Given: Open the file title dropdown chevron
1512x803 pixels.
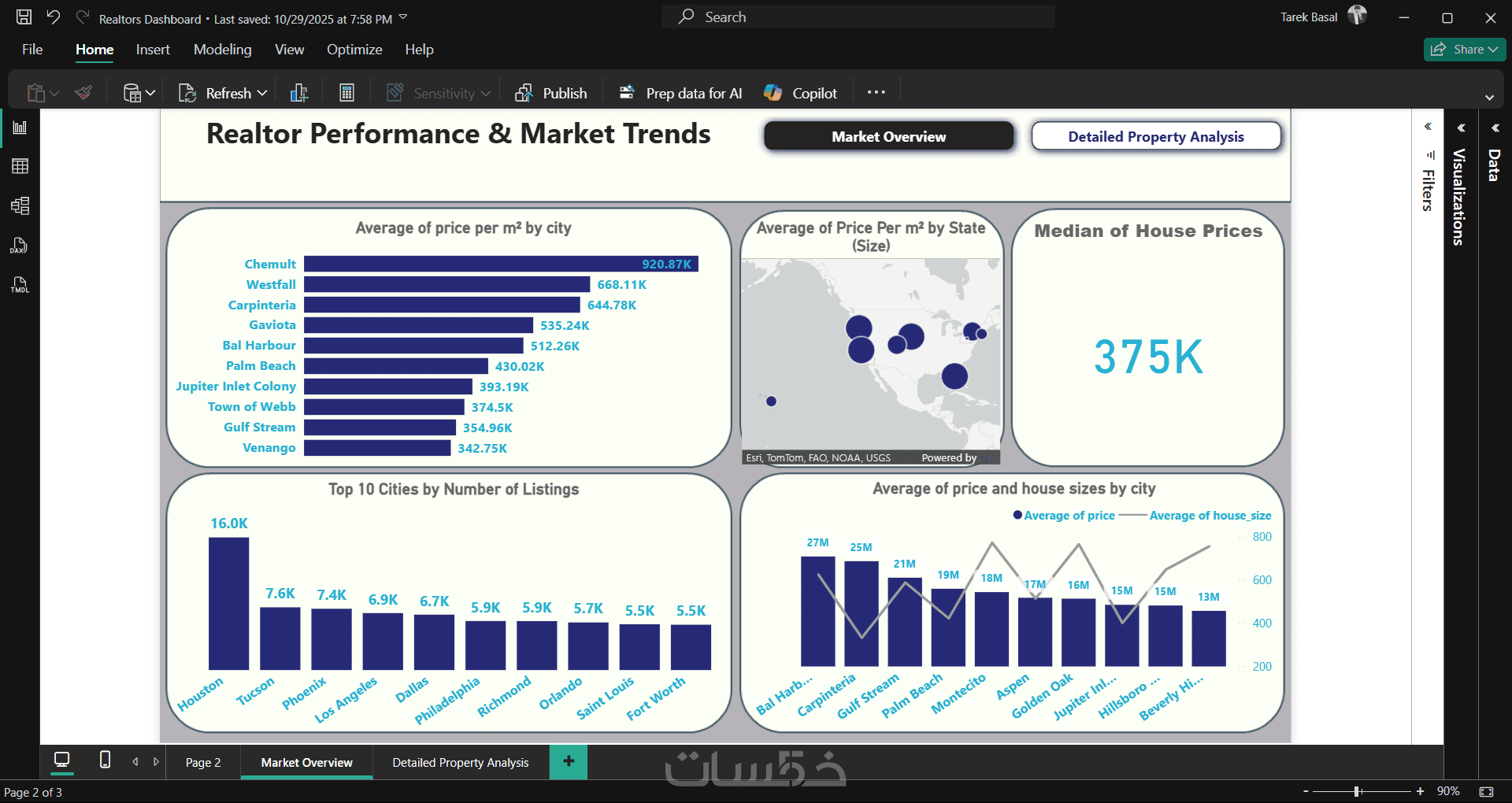Looking at the screenshot, I should click(x=403, y=17).
